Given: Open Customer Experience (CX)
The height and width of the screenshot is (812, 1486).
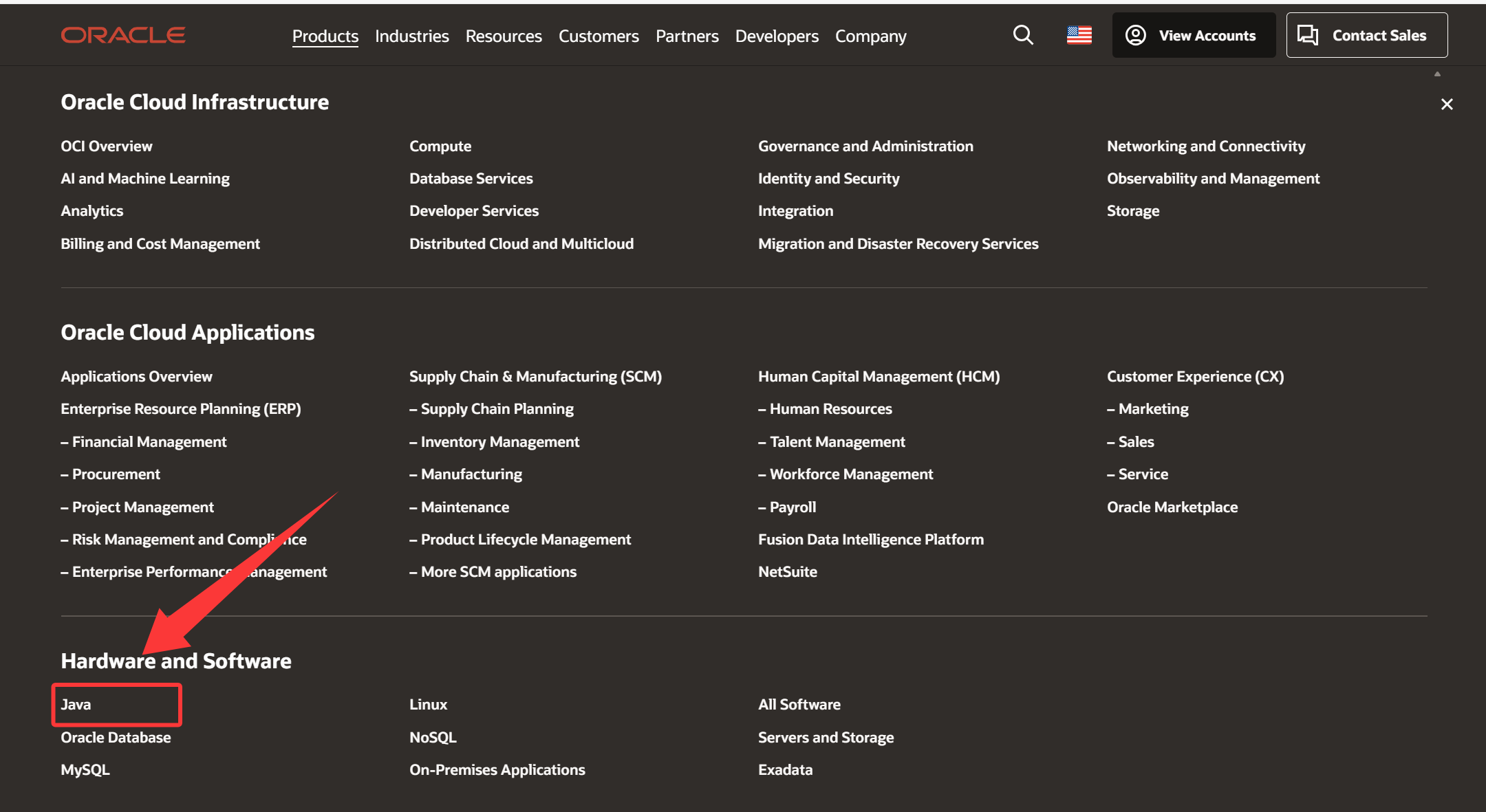Looking at the screenshot, I should click(x=1196, y=376).
